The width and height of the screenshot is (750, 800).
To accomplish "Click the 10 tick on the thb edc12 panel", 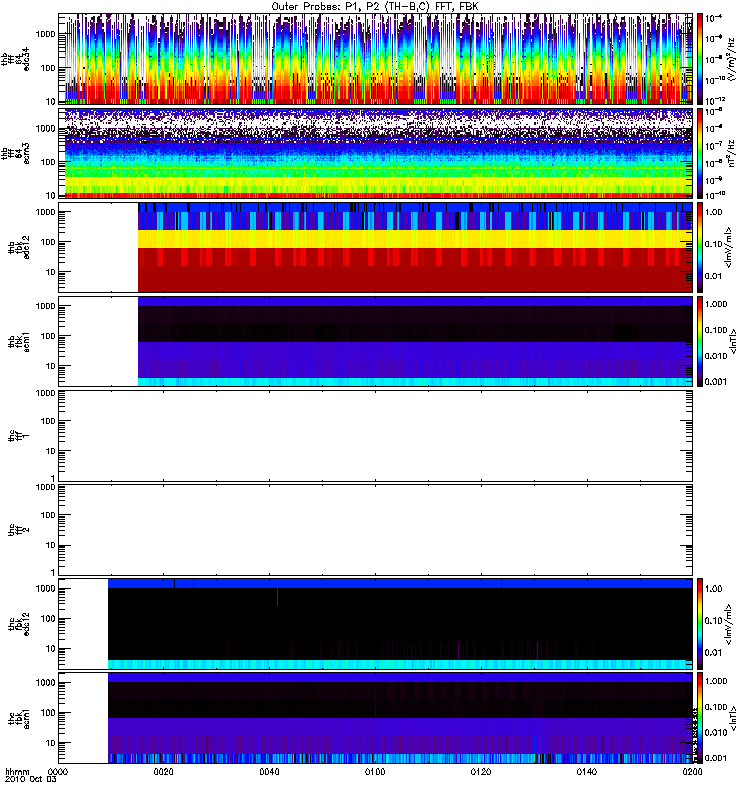I will click(50, 272).
